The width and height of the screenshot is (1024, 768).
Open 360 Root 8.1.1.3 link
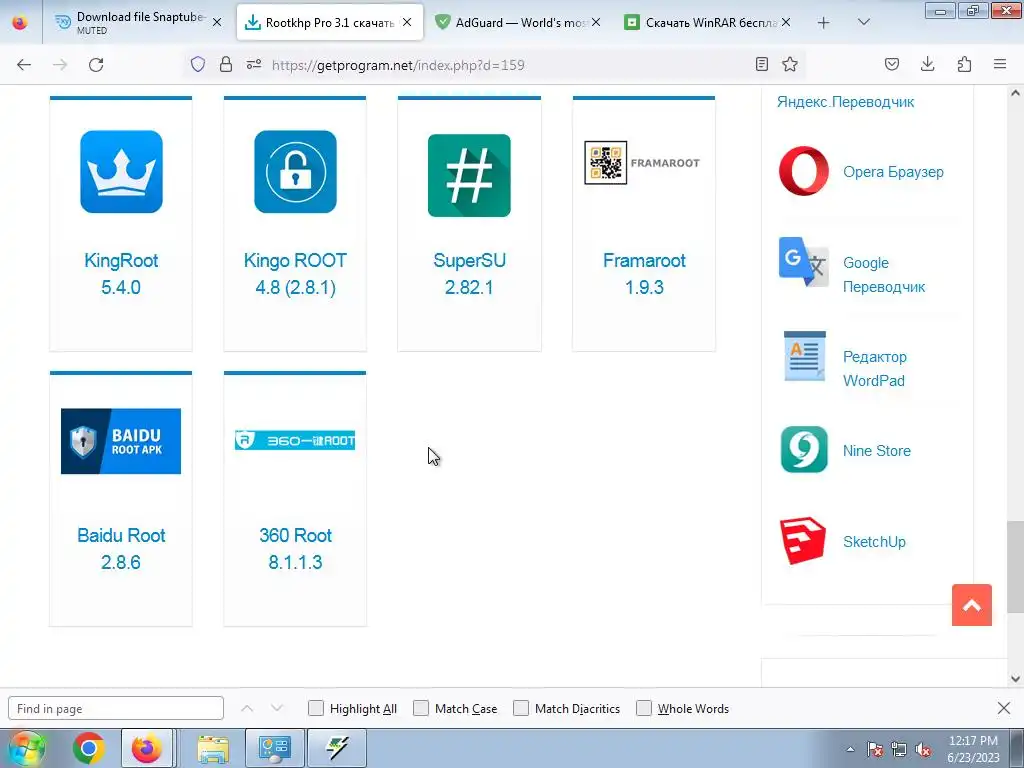pos(295,549)
